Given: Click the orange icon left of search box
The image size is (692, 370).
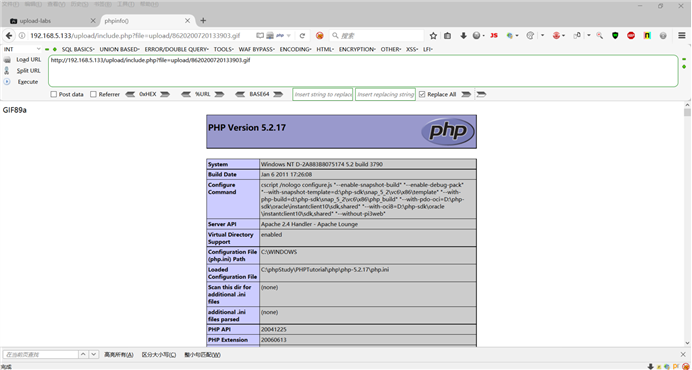Looking at the screenshot, I should point(320,36).
